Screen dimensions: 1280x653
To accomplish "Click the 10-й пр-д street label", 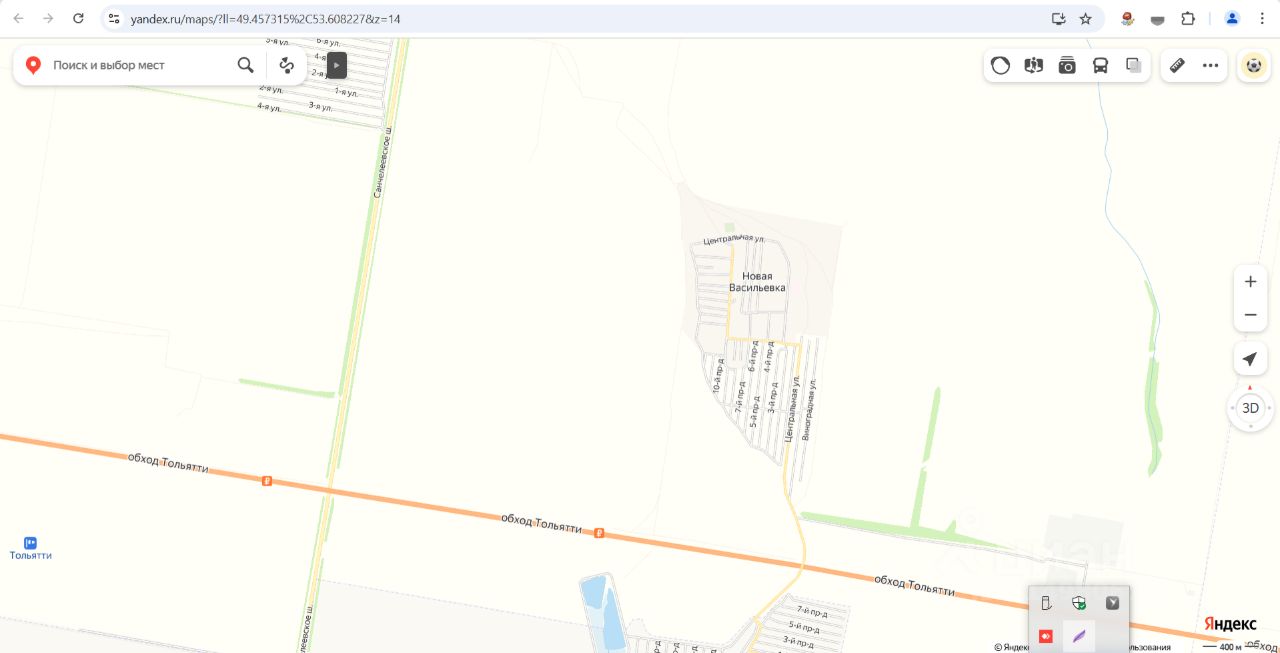I will coord(718,376).
